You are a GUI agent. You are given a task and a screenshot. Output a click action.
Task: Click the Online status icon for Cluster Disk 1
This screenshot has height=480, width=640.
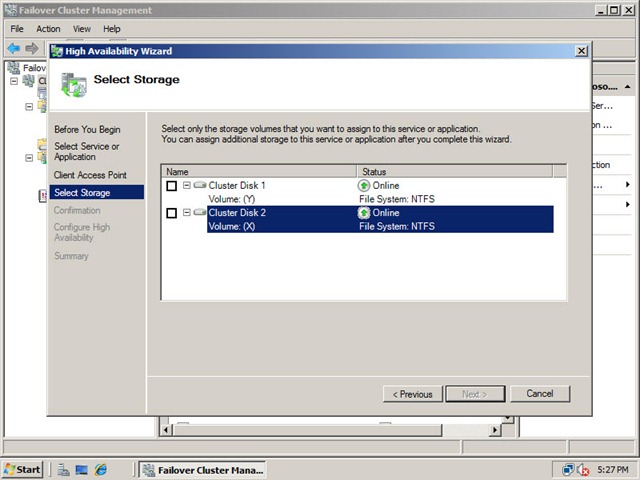point(364,185)
